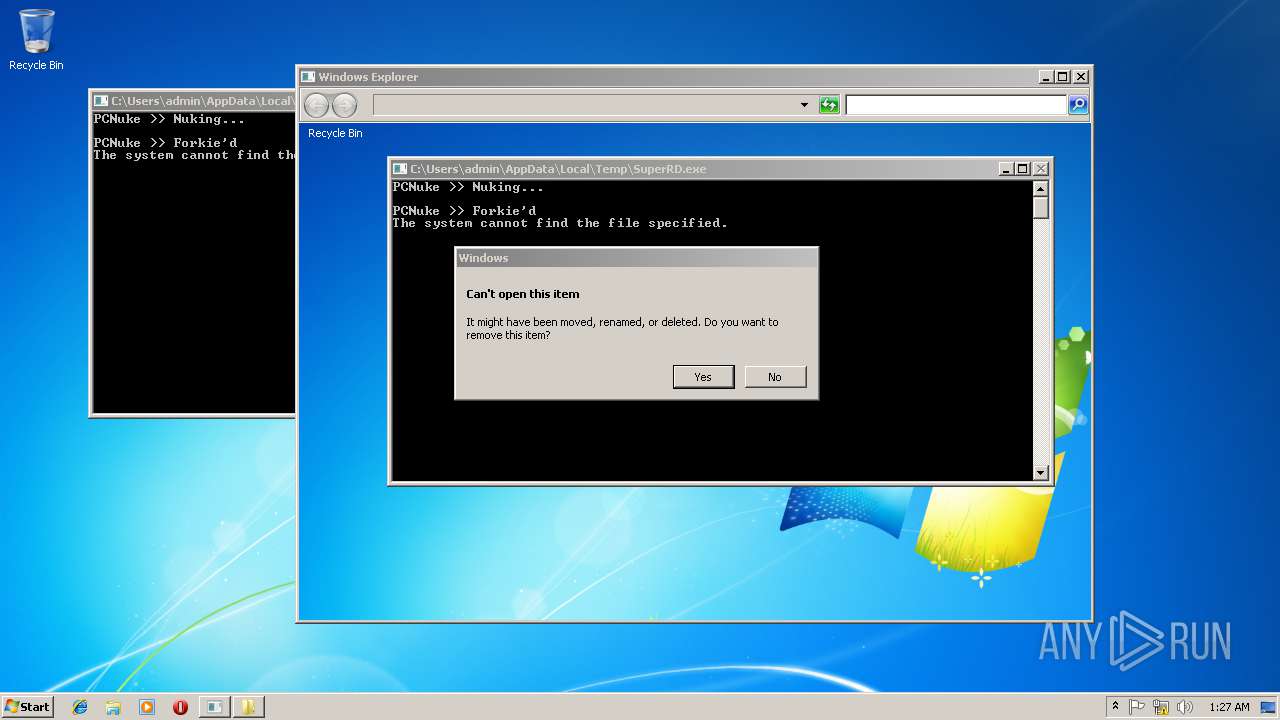This screenshot has height=720, width=1280.
Task: Click the 1:27 AM taskbar clock
Action: click(1229, 707)
